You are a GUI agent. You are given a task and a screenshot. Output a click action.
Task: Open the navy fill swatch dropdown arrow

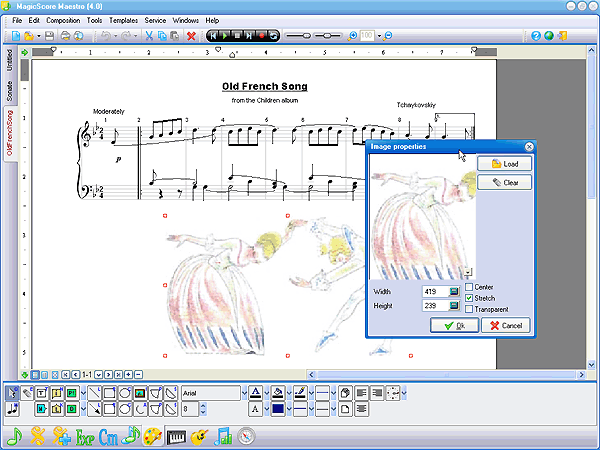coord(289,409)
